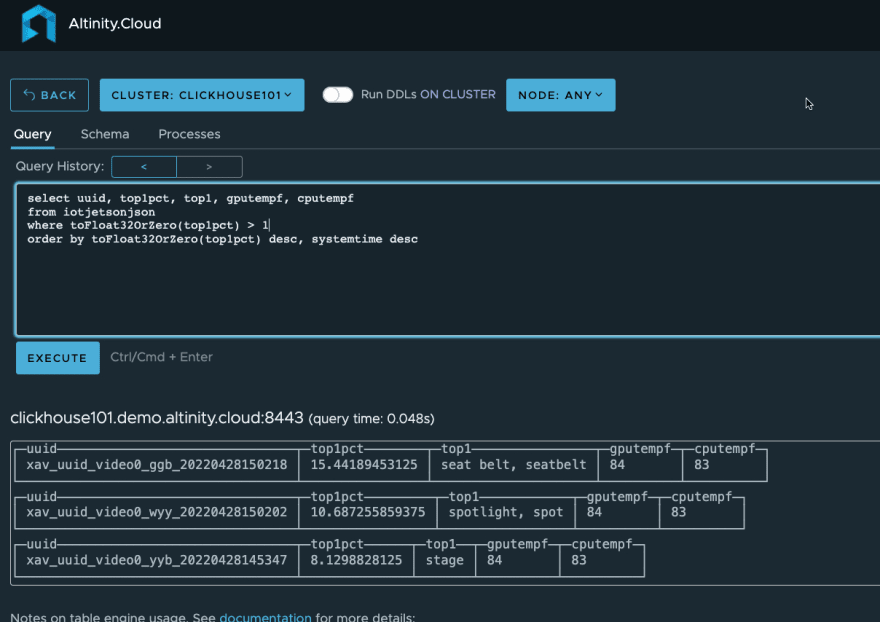
Task: Click the Query History label
Action: click(60, 166)
